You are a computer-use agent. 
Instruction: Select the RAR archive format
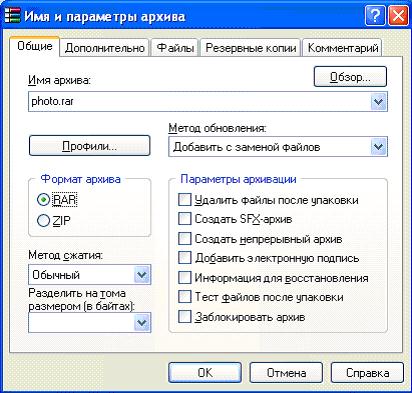pyautogui.click(x=43, y=200)
